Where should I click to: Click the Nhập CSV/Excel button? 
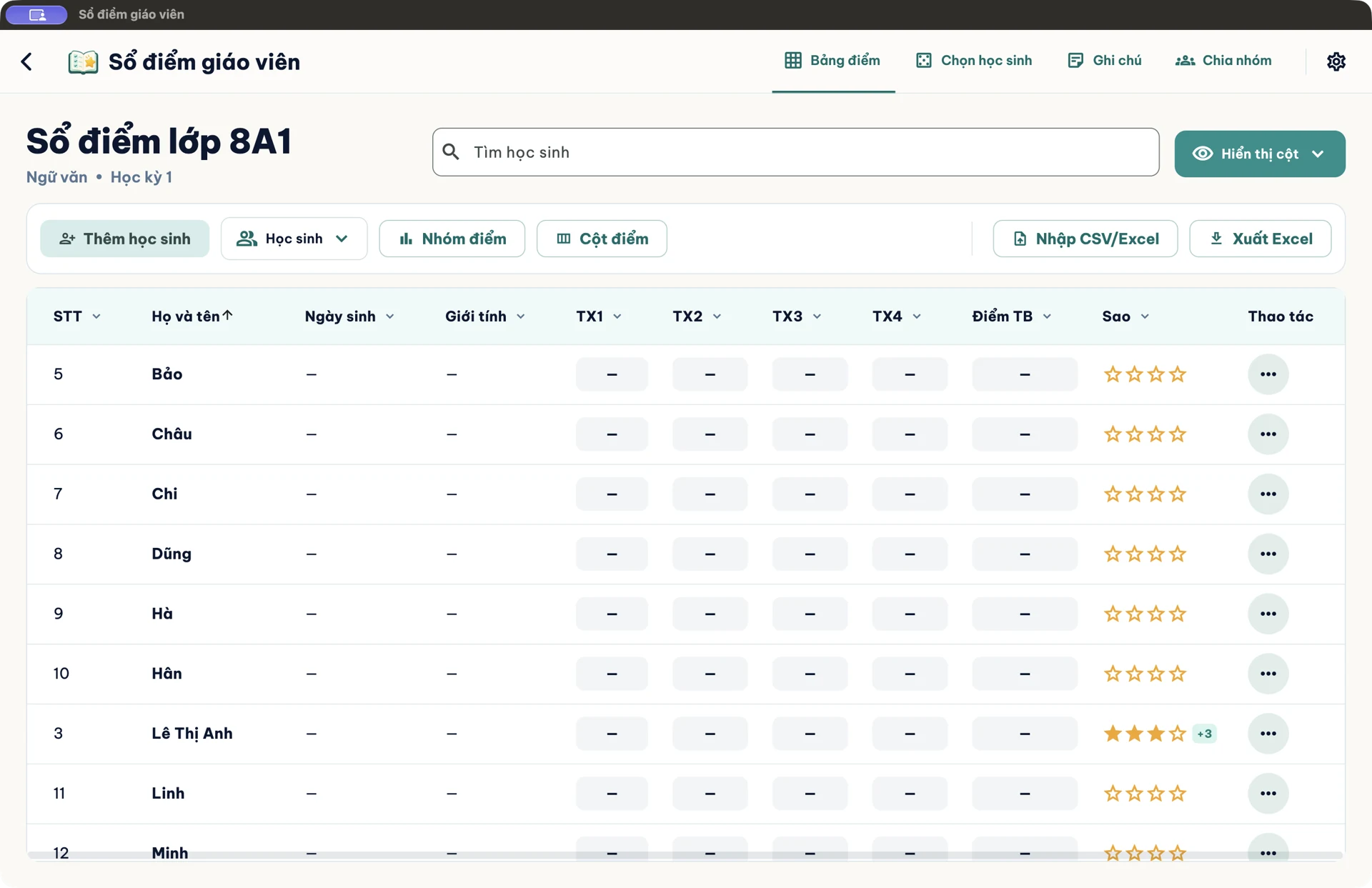(x=1085, y=239)
